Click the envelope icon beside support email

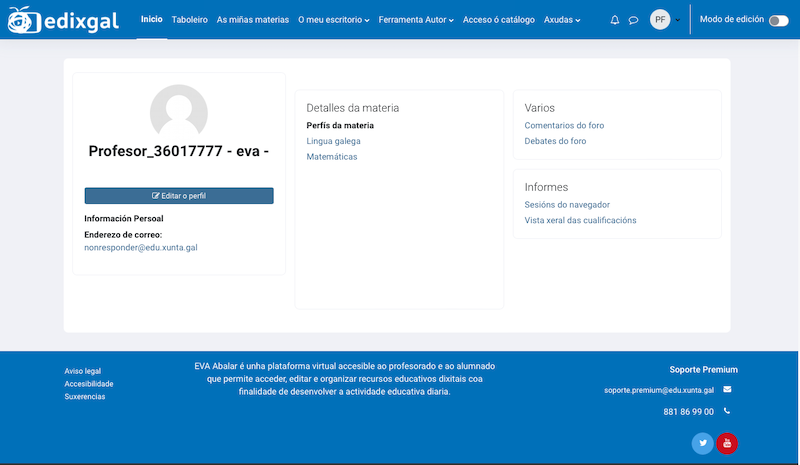point(727,389)
